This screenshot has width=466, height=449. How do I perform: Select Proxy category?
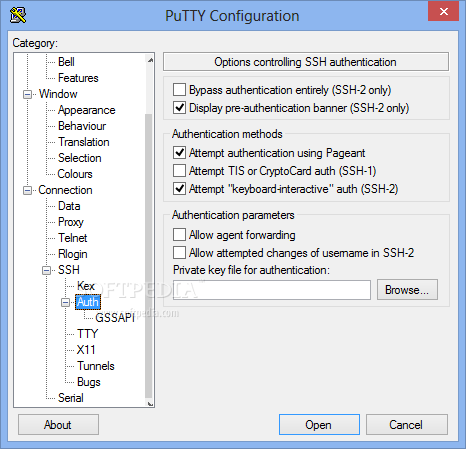coord(71,222)
